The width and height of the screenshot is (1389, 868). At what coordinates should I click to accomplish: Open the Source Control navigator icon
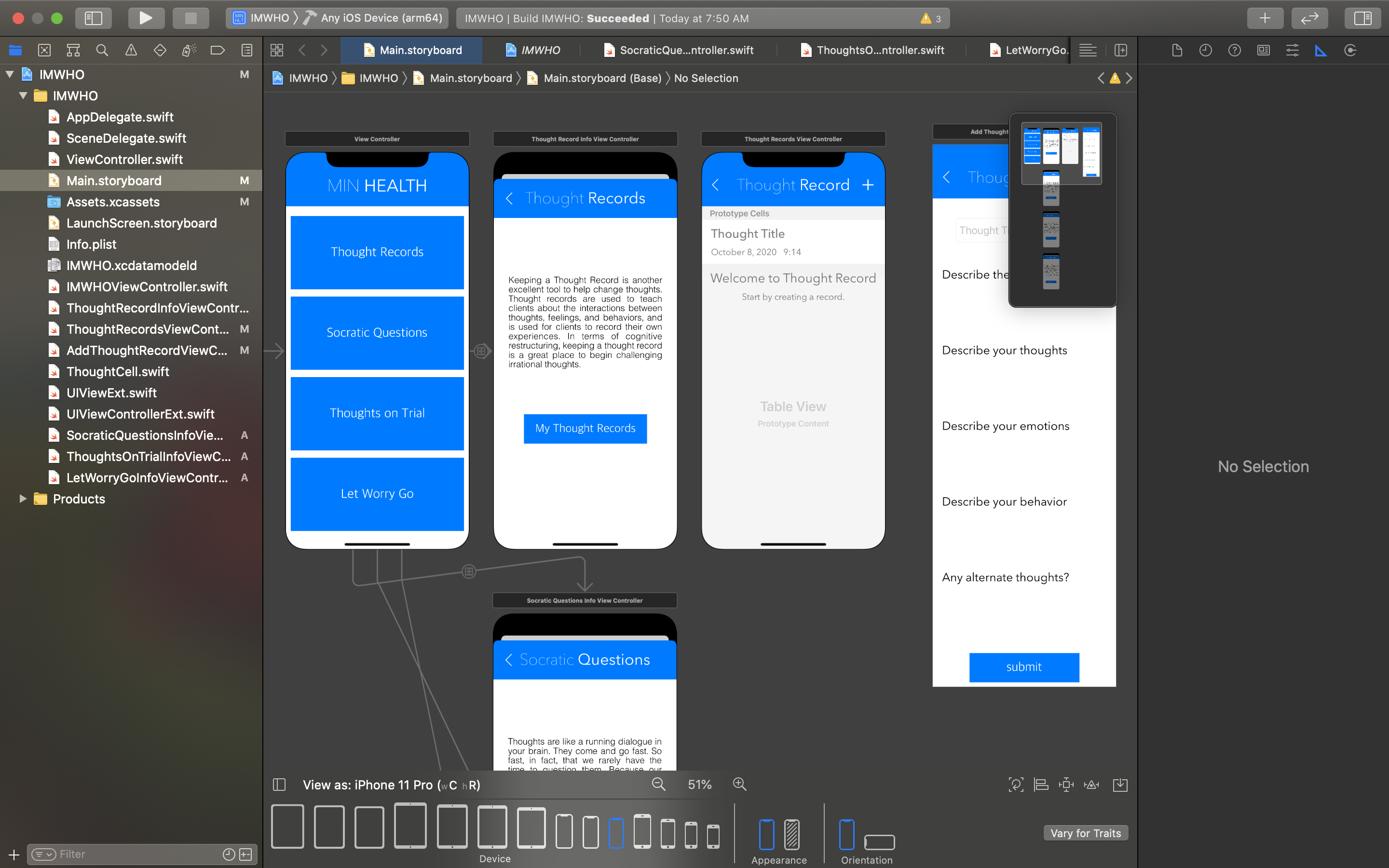pyautogui.click(x=44, y=51)
